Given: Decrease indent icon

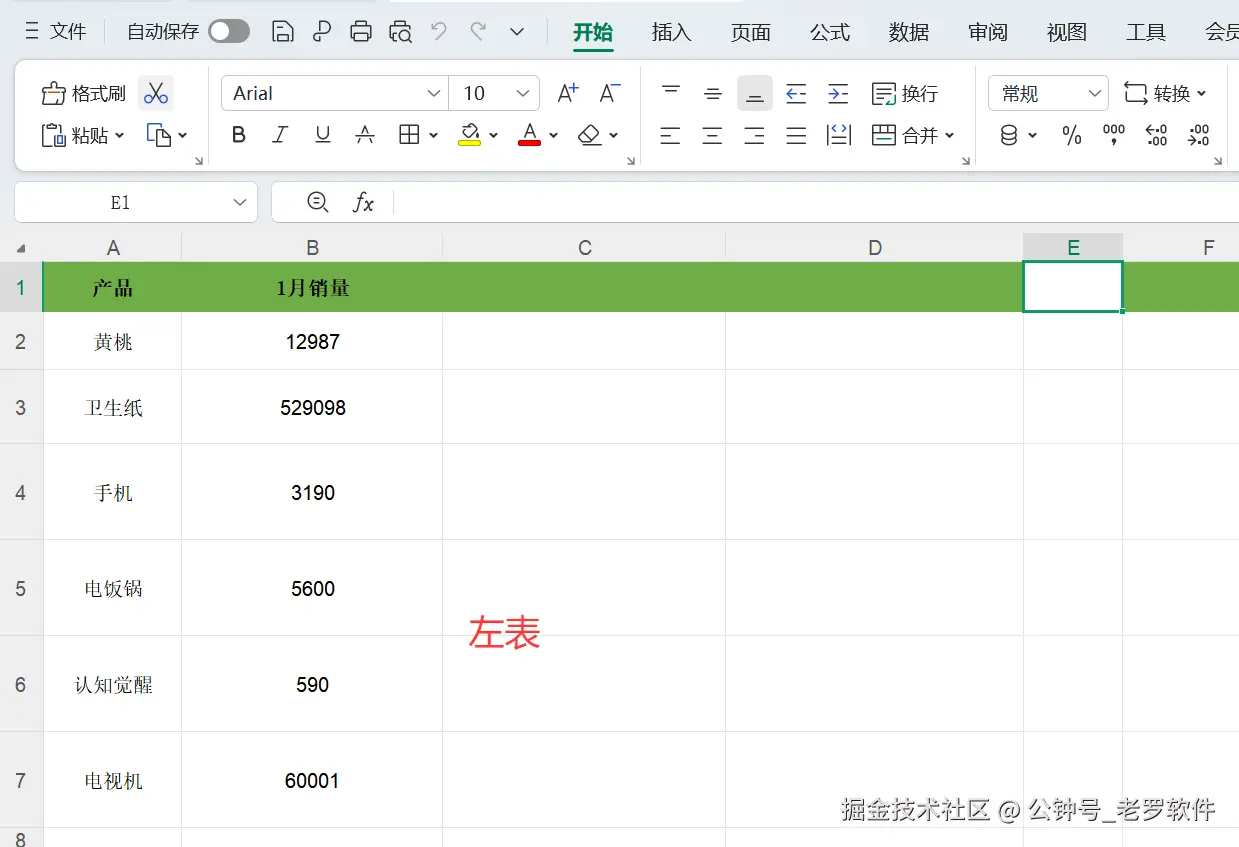Looking at the screenshot, I should click(x=796, y=93).
